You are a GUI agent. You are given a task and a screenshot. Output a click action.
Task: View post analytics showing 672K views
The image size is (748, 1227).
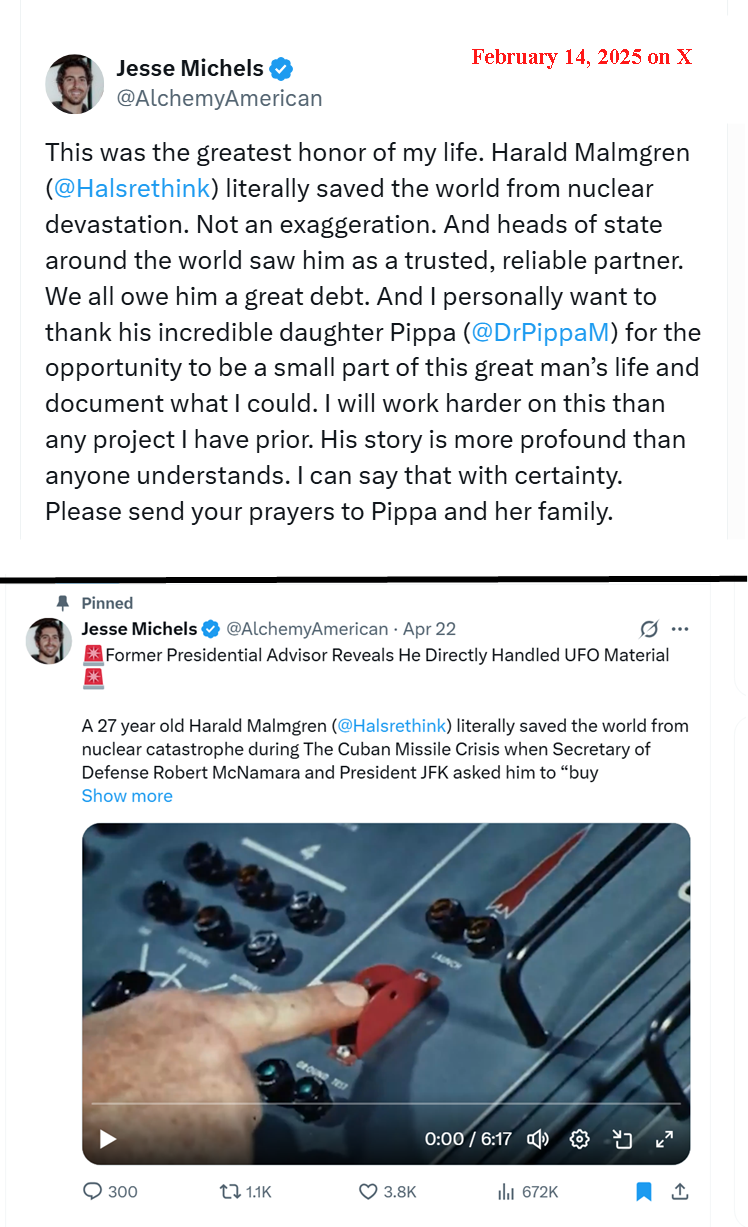click(x=527, y=1192)
